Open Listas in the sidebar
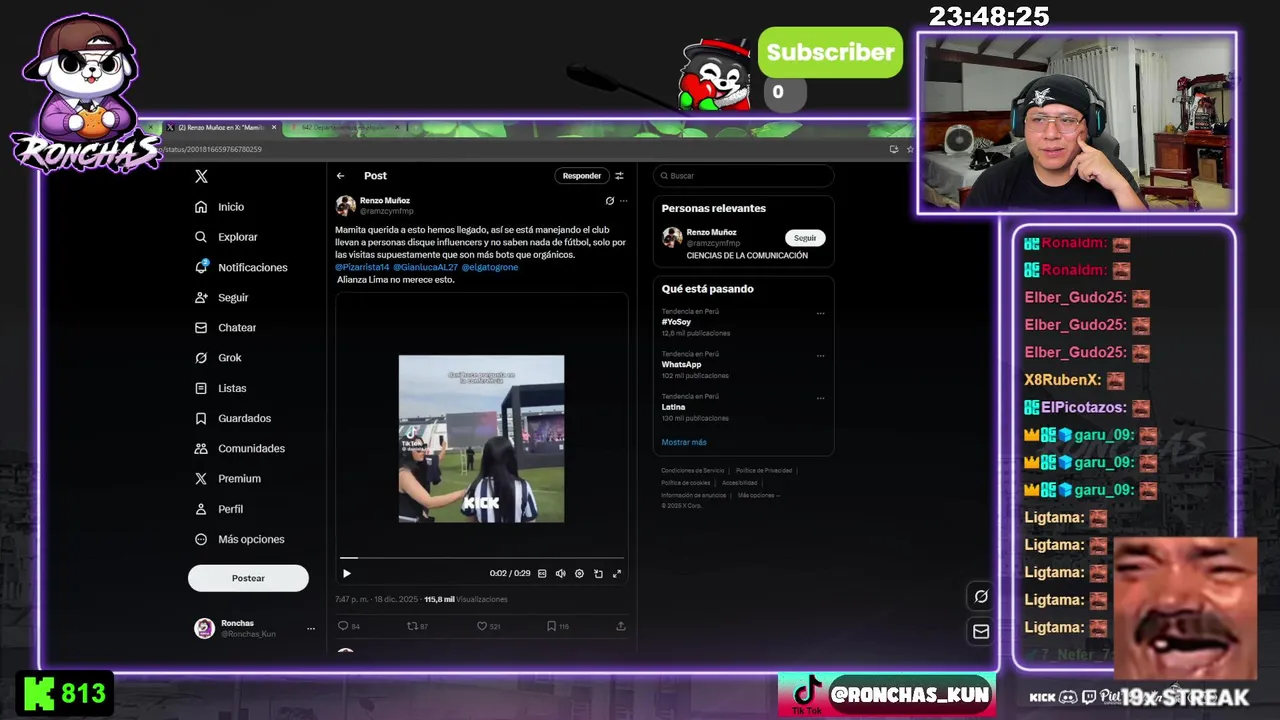This screenshot has width=1280, height=720. (x=220, y=388)
